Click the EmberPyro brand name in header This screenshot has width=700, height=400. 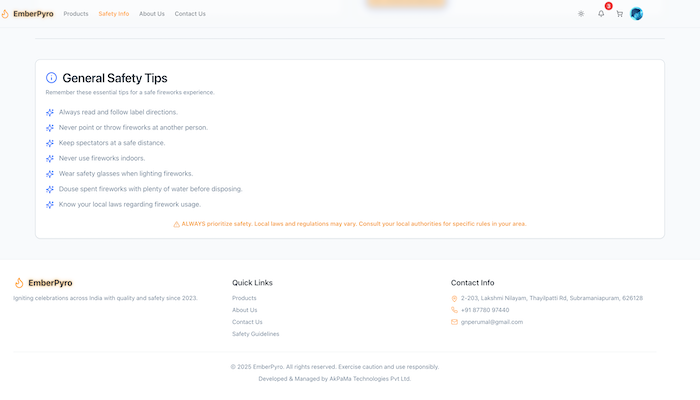coord(33,14)
